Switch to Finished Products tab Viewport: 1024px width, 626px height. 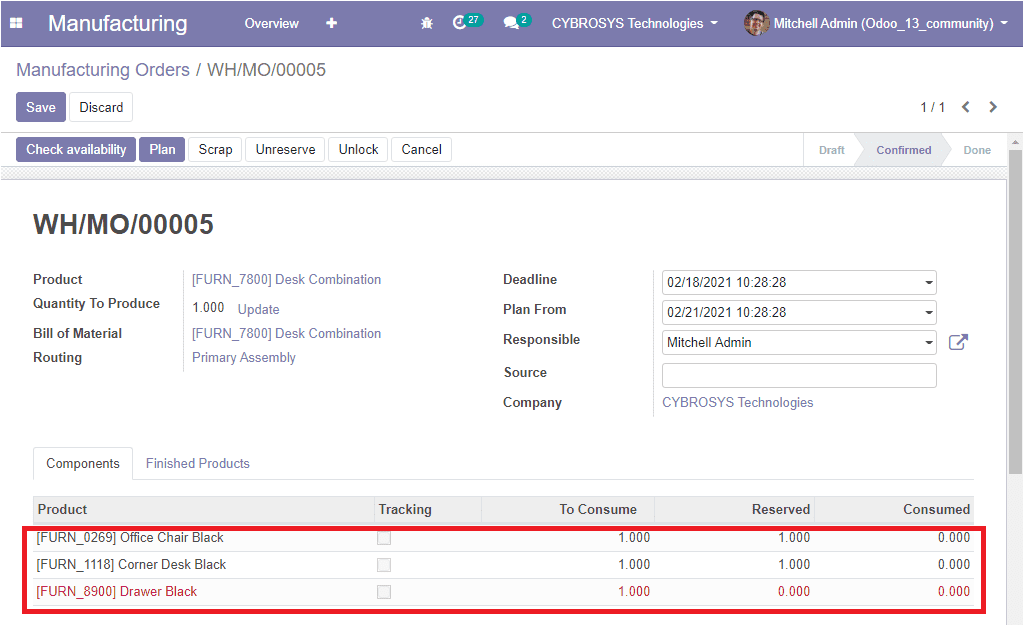click(198, 463)
